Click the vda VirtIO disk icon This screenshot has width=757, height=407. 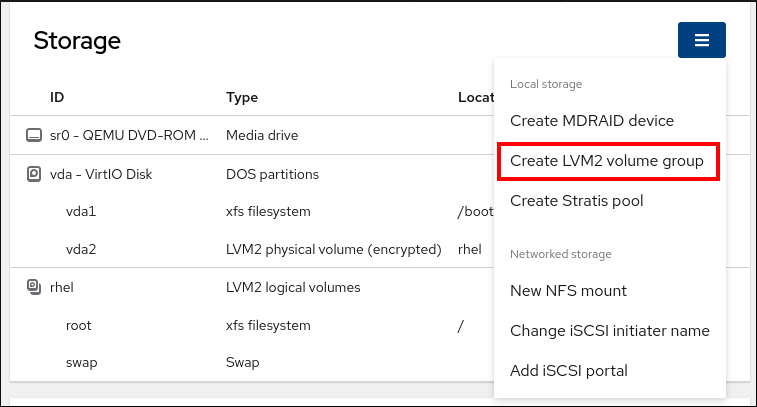click(x=33, y=174)
